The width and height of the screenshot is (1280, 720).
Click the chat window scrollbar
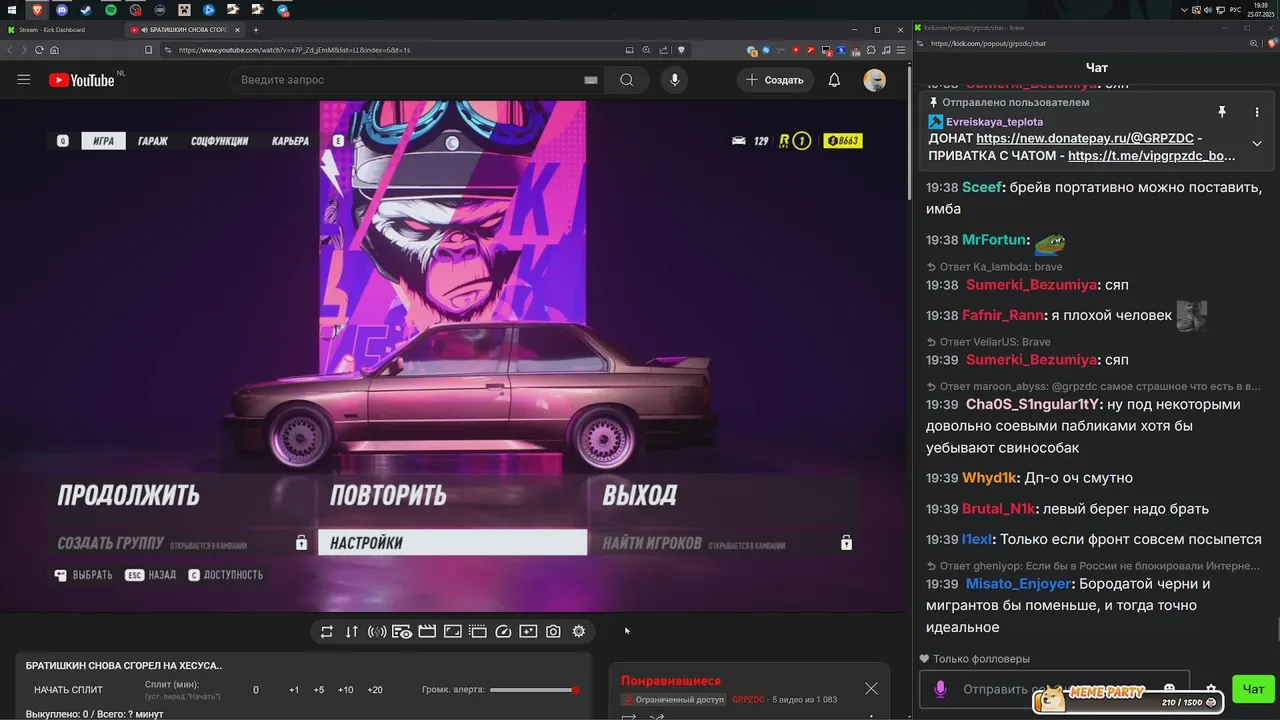(1277, 632)
